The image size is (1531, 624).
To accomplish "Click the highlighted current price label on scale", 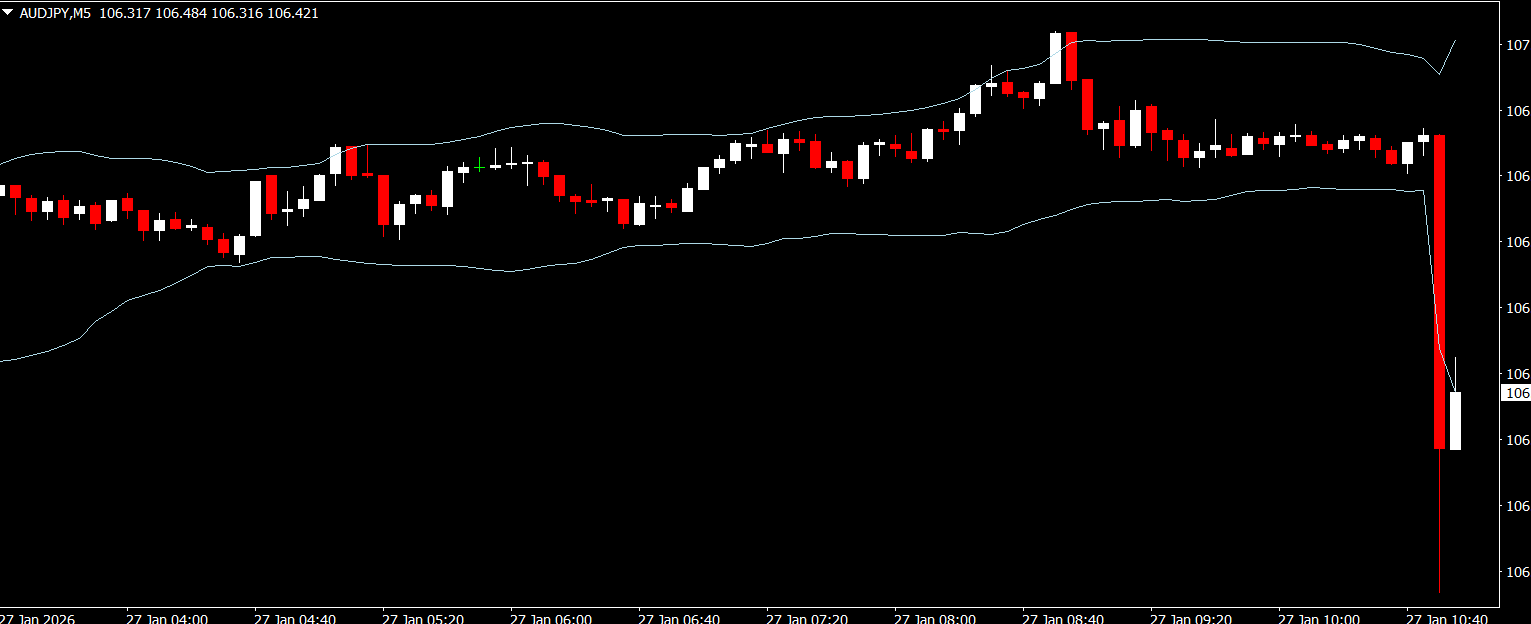I will 1516,393.
